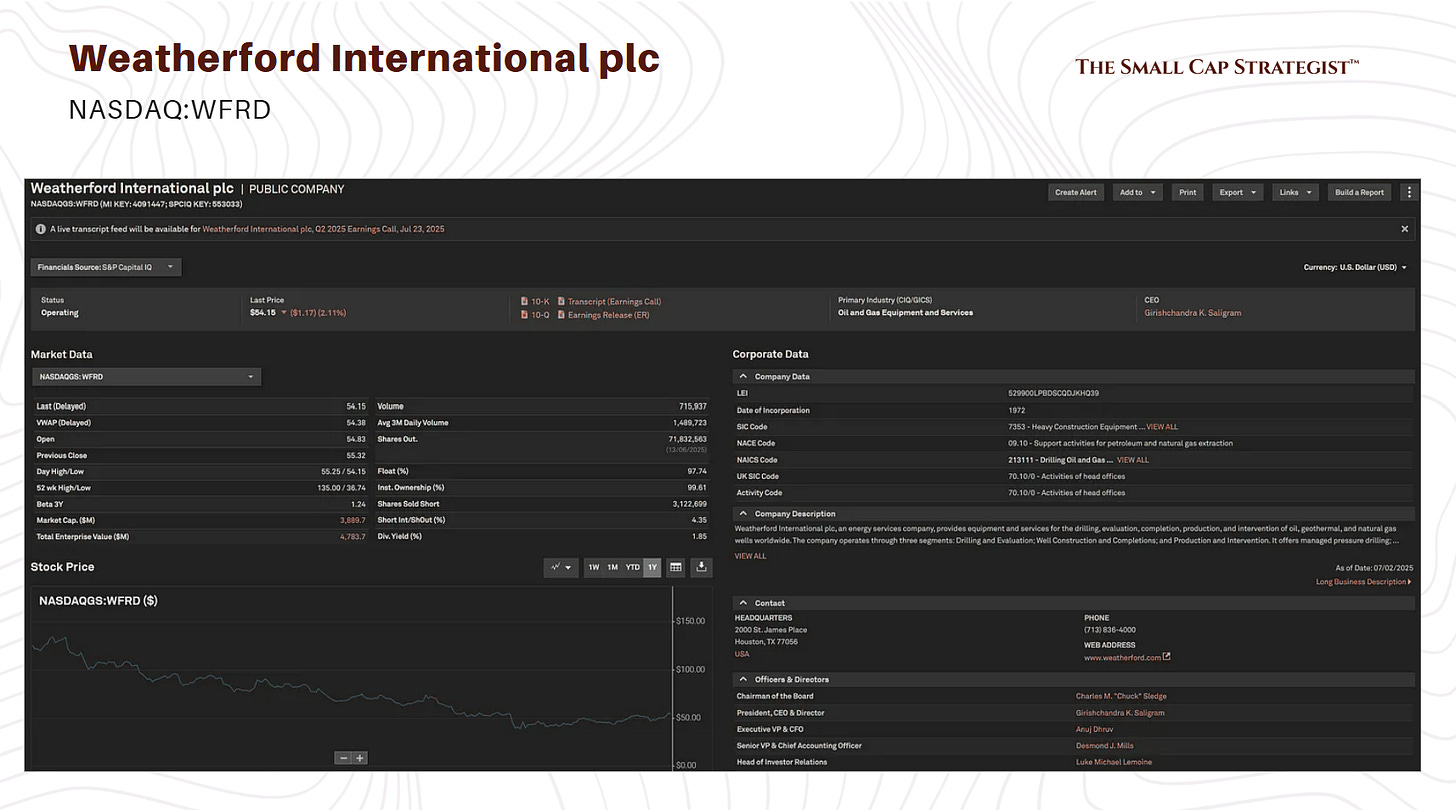Image resolution: width=1456 pixels, height=810 pixels.
Task: Zoom in the chart with the plus button
Action: click(360, 758)
